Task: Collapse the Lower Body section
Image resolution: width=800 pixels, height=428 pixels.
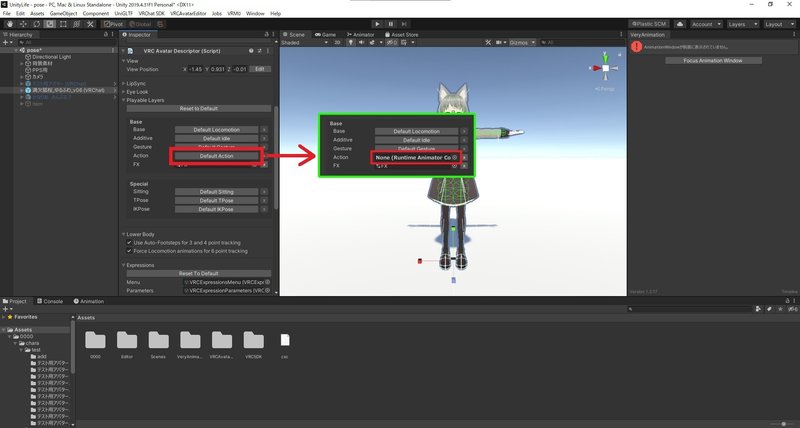Action: (124, 234)
